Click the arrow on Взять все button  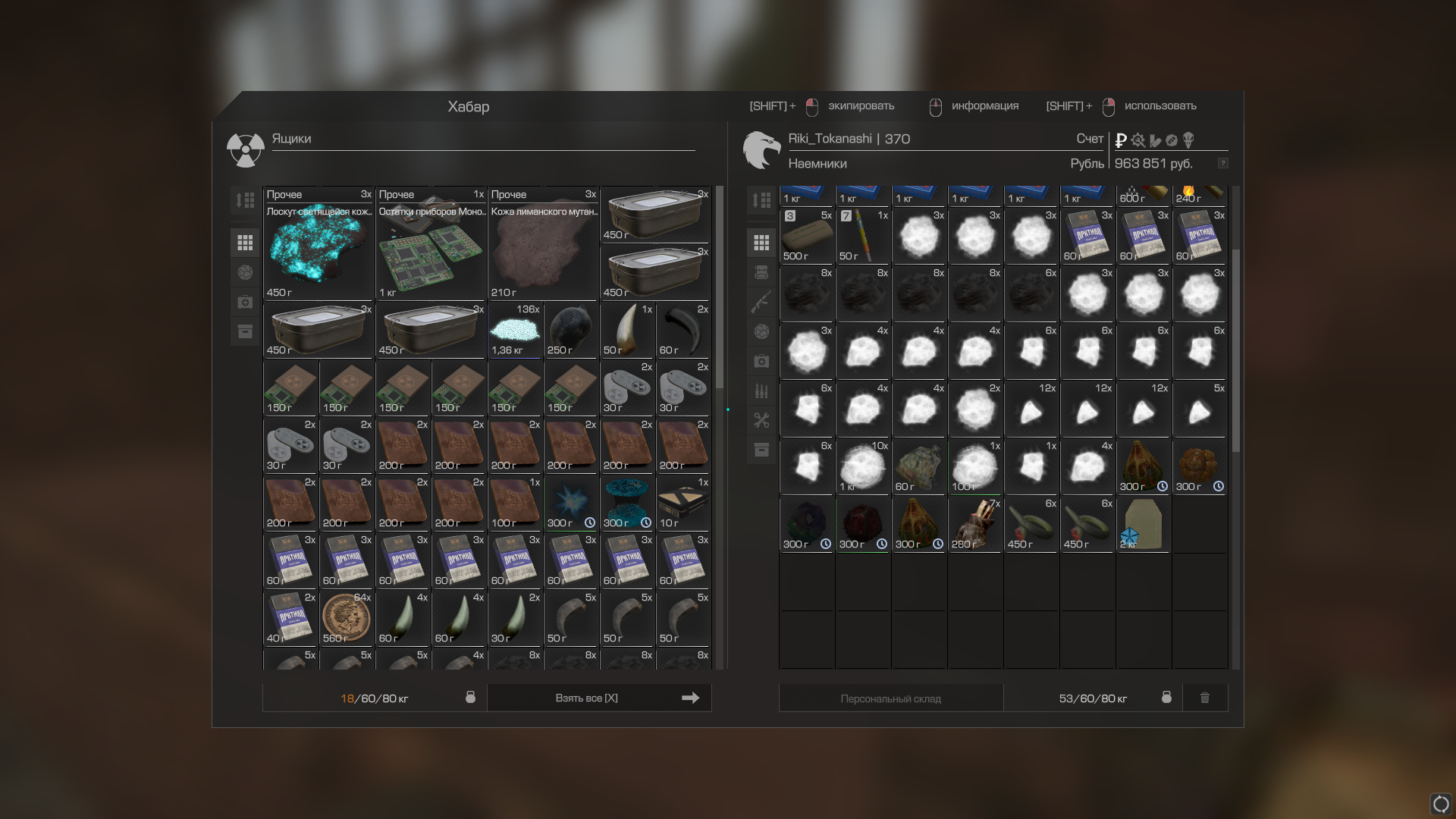point(690,698)
